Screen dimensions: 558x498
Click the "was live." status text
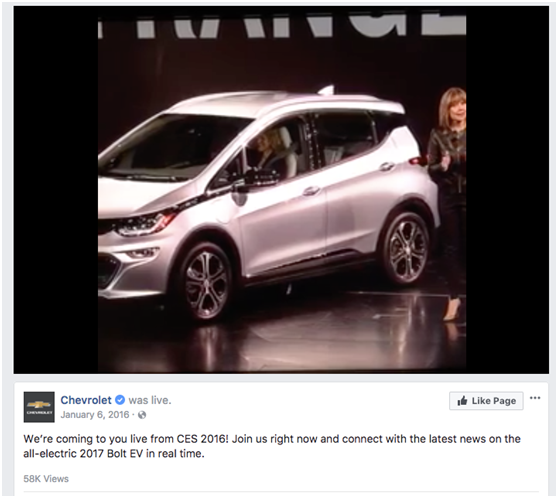coord(150,400)
